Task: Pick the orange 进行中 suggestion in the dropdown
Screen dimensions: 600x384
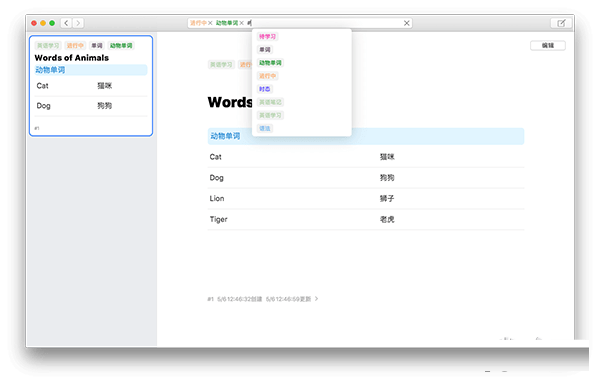Action: 267,76
